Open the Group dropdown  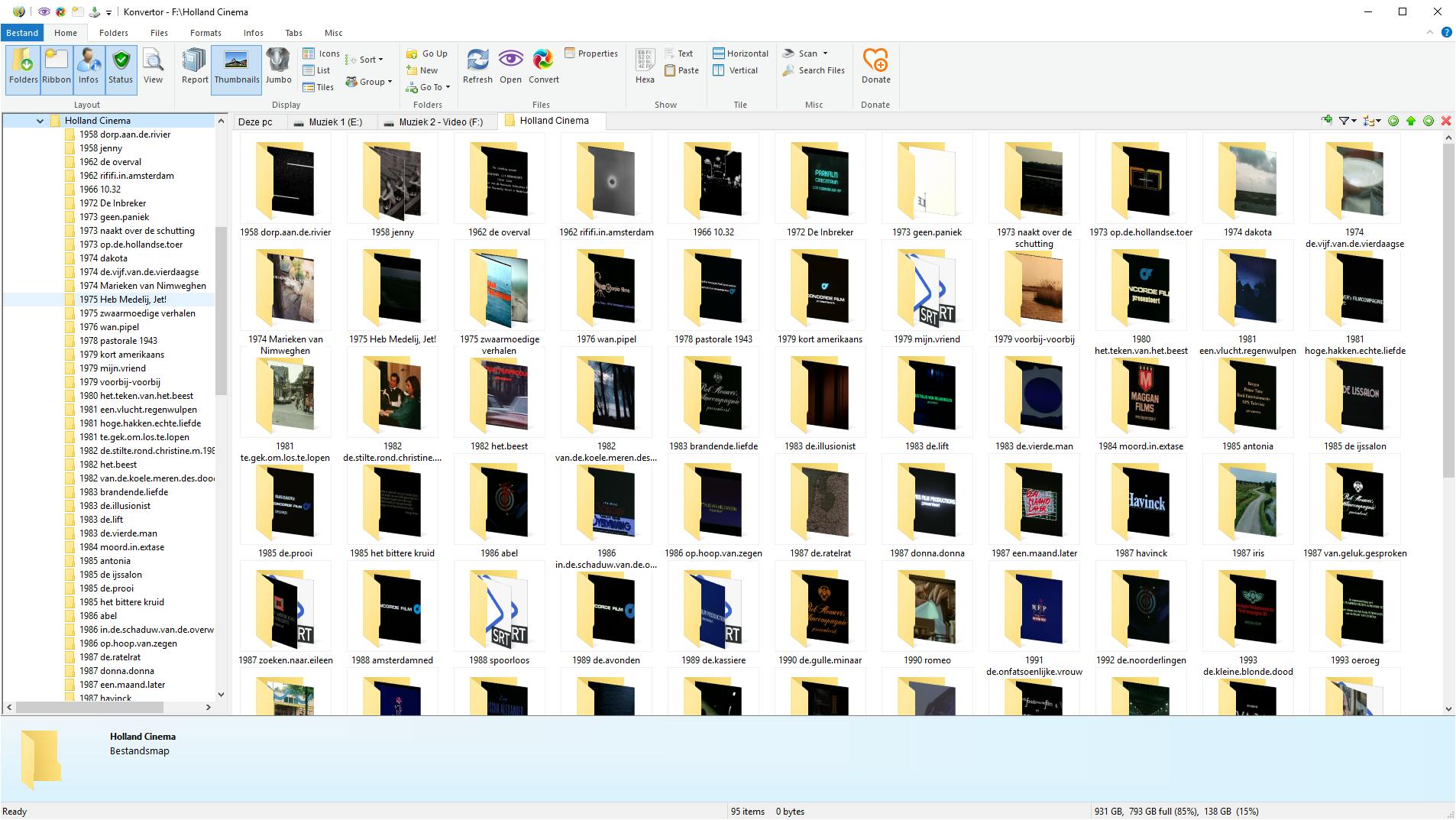click(368, 82)
